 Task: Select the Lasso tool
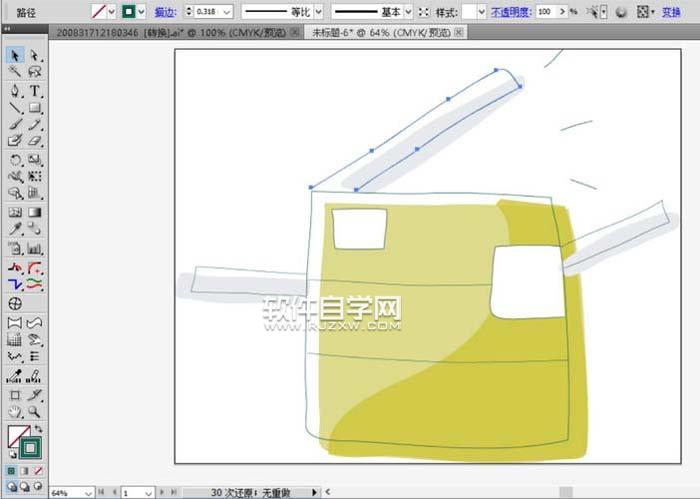point(34,71)
